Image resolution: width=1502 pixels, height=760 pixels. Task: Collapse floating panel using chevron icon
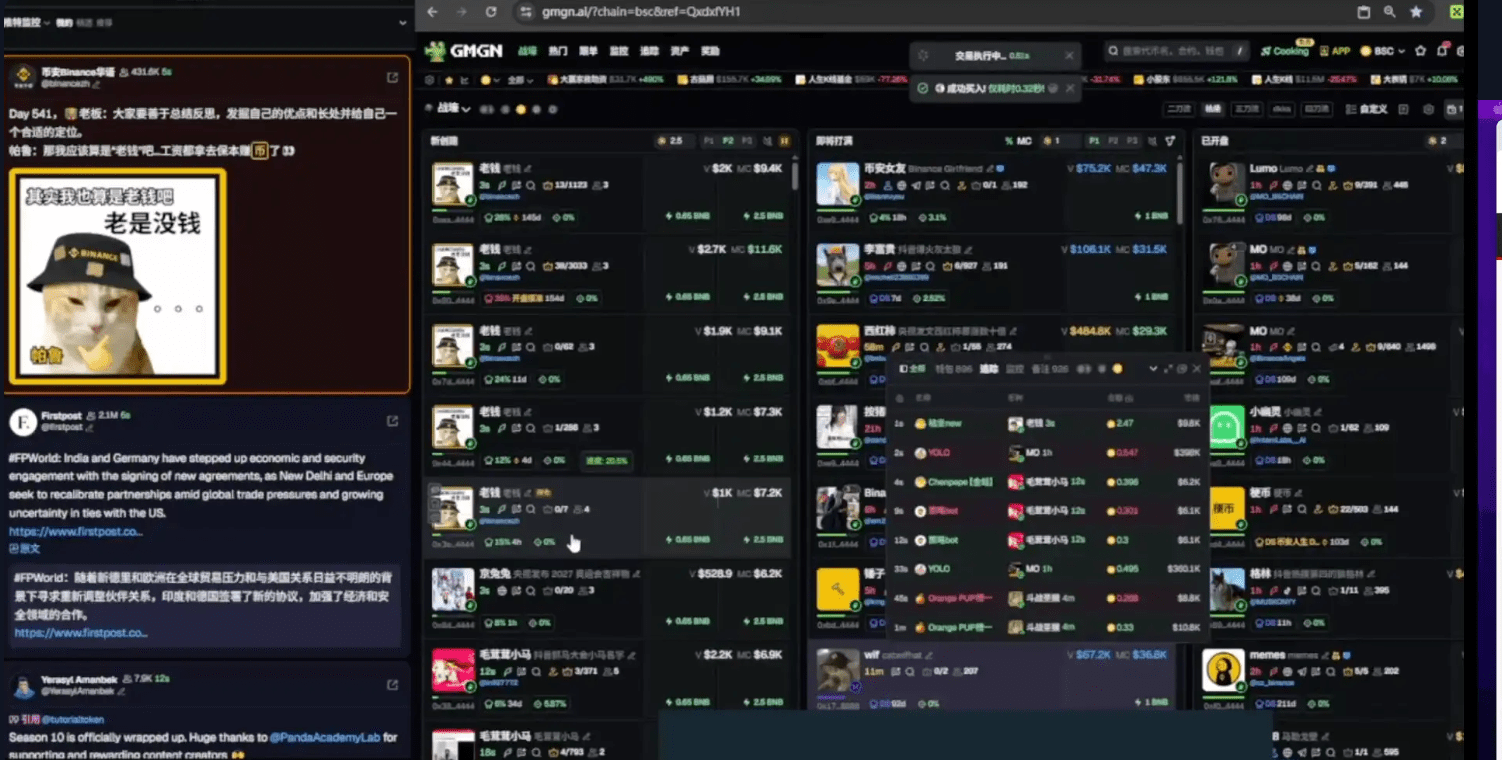point(1152,369)
